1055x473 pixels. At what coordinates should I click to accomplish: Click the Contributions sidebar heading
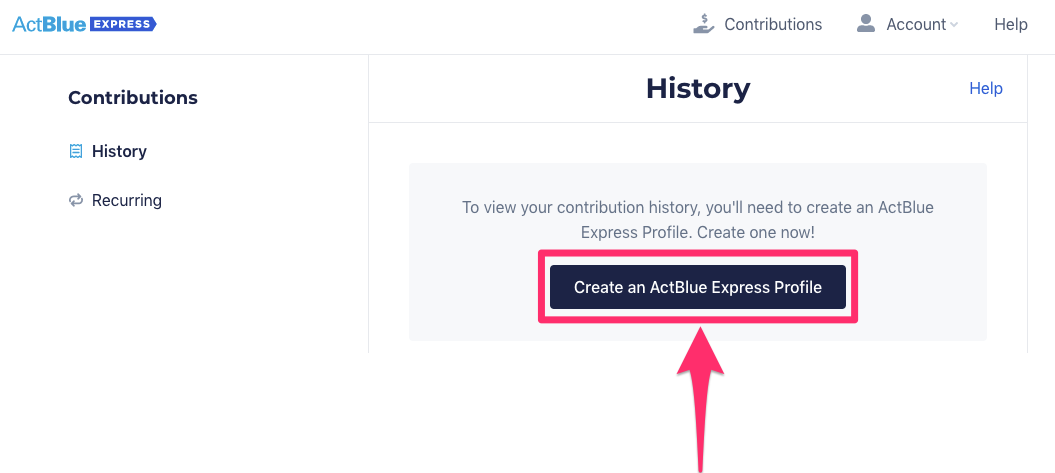click(x=133, y=98)
